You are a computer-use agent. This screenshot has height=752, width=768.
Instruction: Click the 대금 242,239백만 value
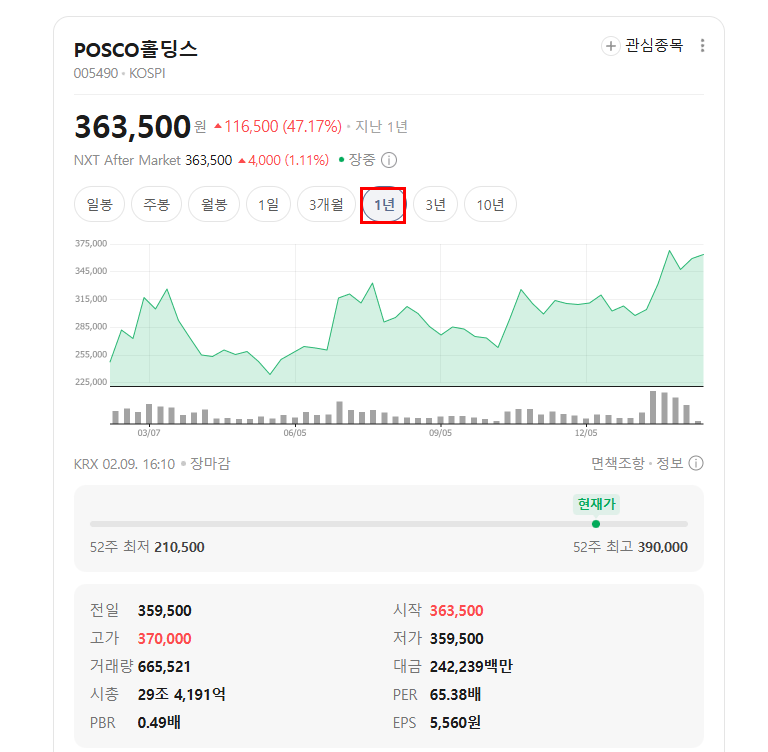[x=471, y=666]
